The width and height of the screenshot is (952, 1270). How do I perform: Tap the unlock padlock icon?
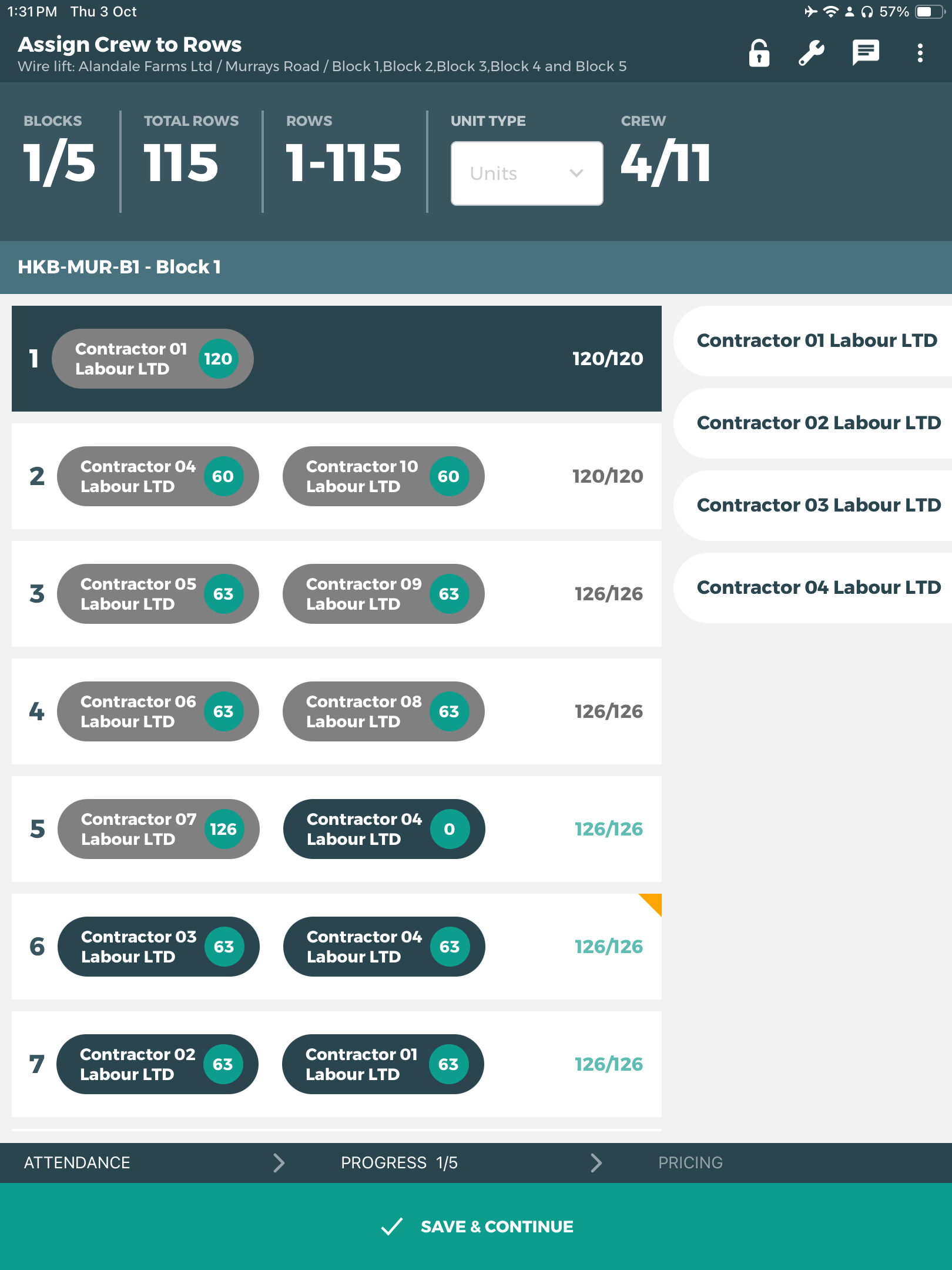(x=759, y=54)
